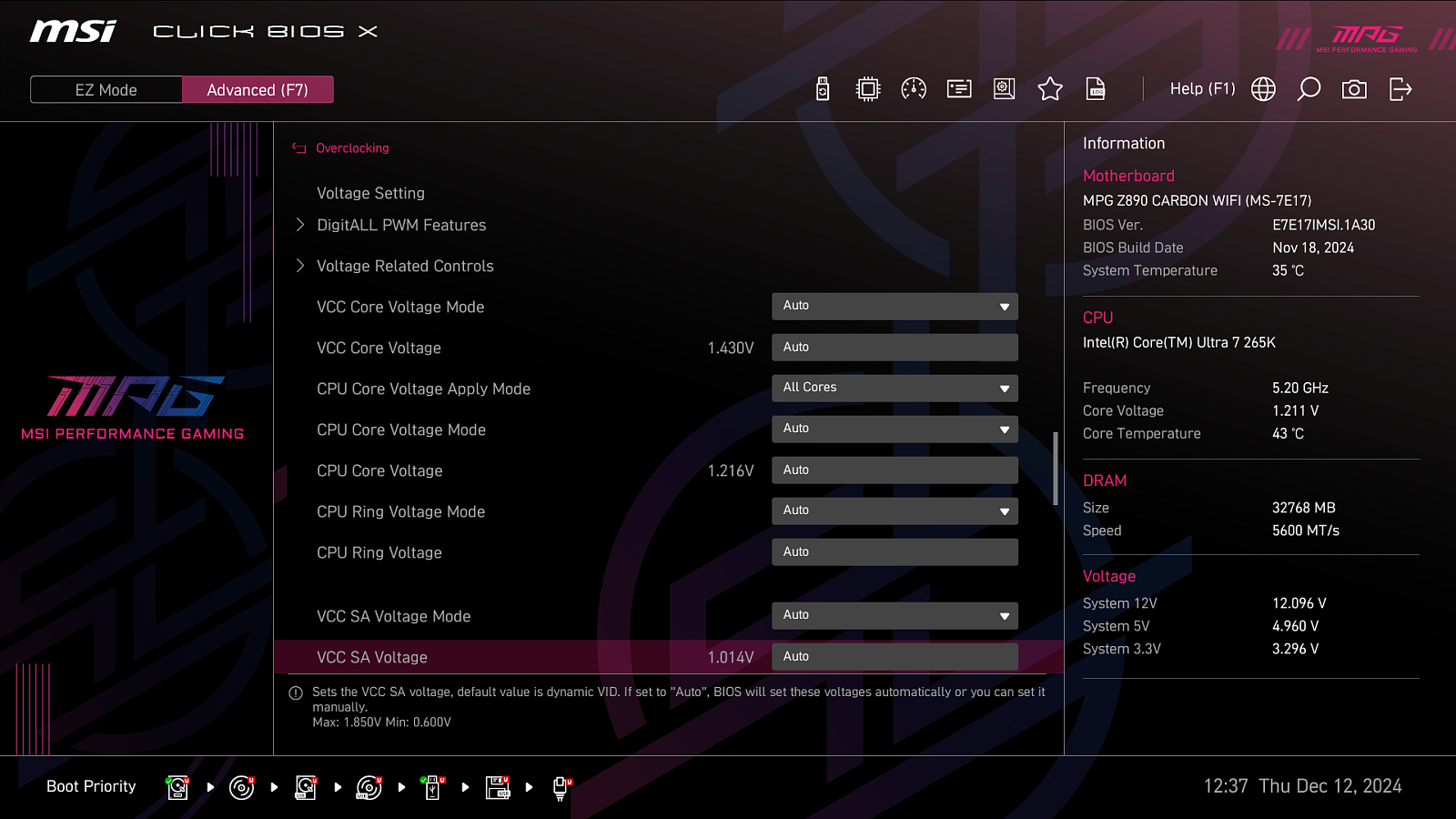Open CPU Core Voltage Apply Mode dropdown

pos(895,388)
